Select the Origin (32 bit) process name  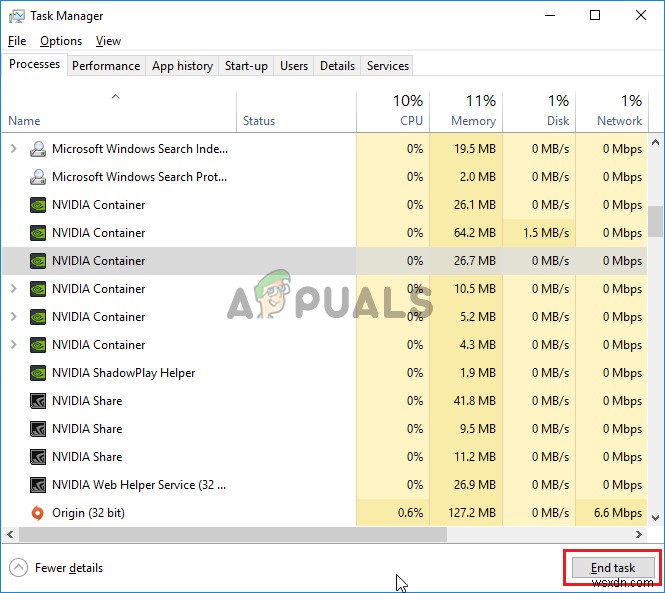pos(88,513)
